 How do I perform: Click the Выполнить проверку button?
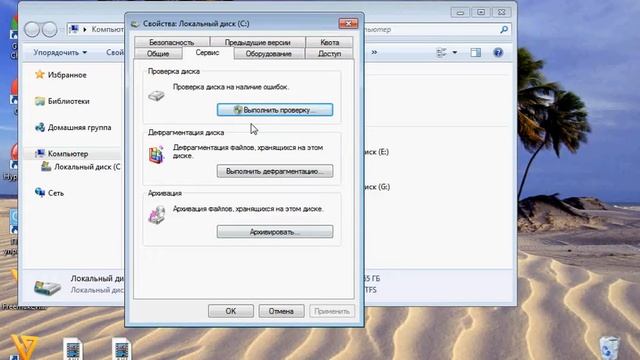275,110
